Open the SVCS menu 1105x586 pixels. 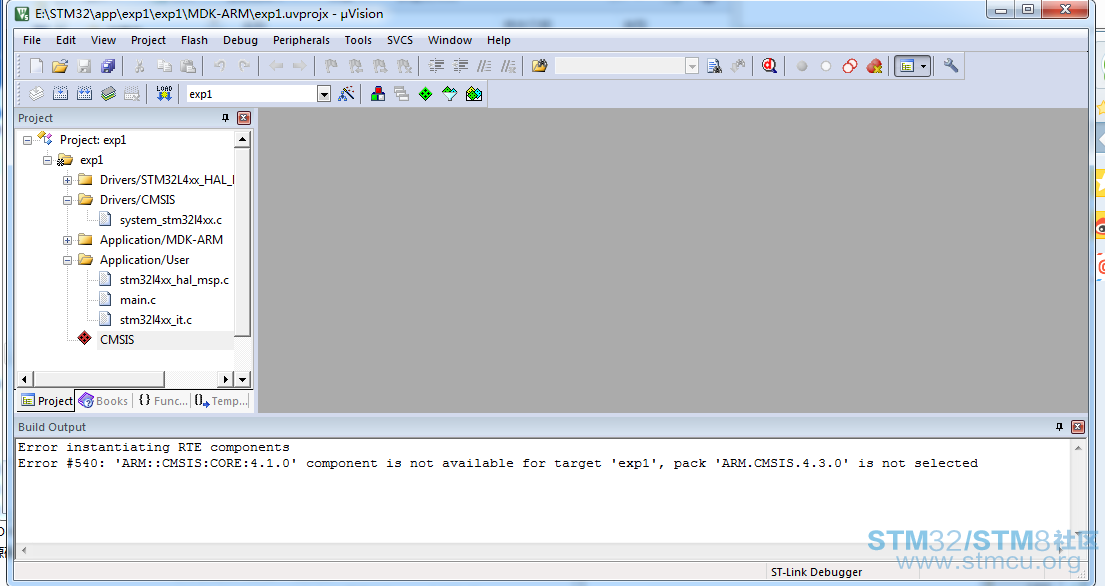coord(400,40)
